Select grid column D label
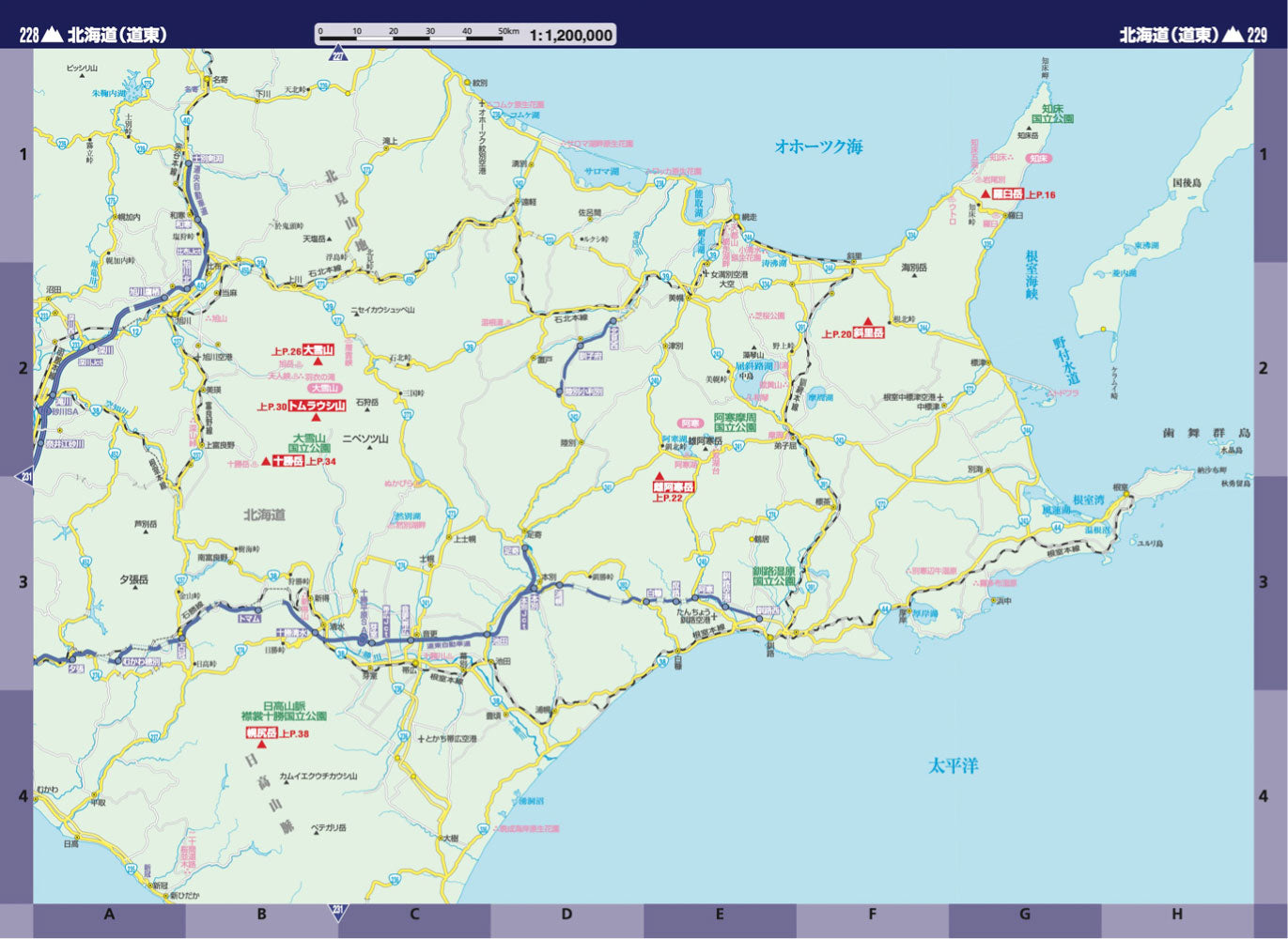 (x=566, y=915)
